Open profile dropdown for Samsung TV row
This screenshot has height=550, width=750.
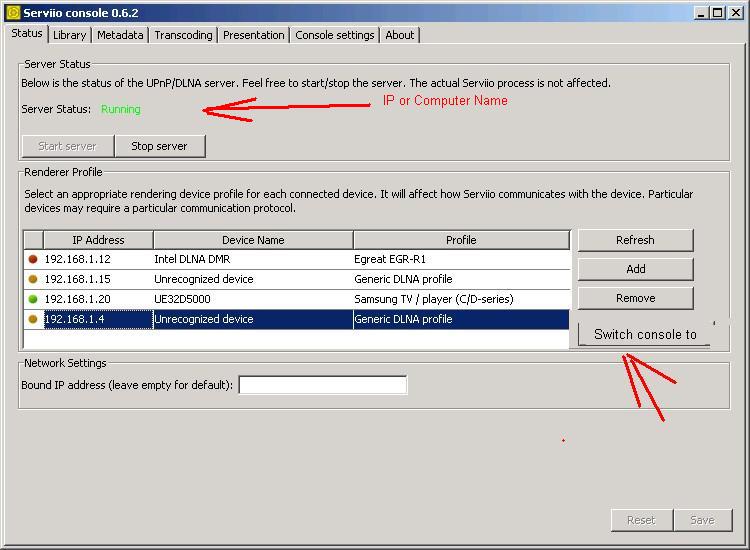pyautogui.click(x=460, y=299)
